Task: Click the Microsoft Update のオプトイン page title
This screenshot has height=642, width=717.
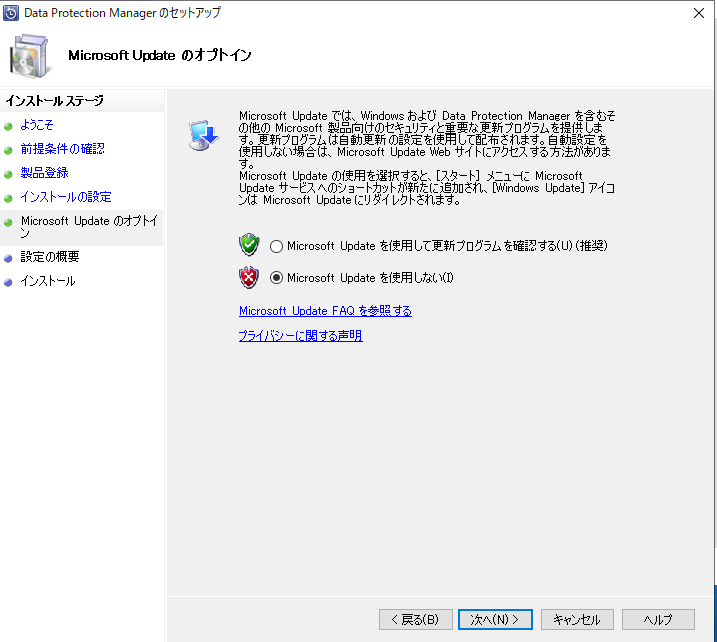Action: 160,55
